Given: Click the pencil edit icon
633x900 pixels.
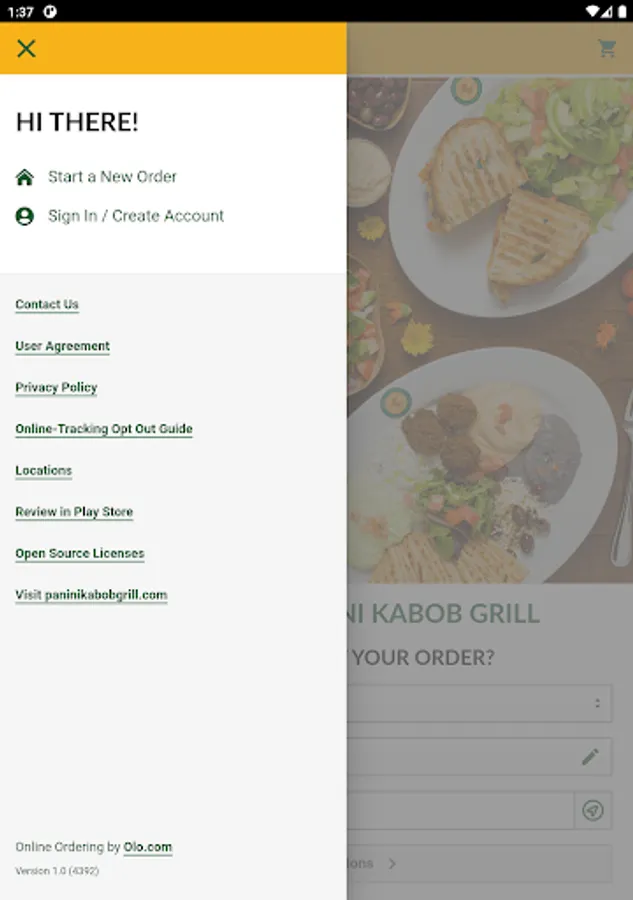Looking at the screenshot, I should (591, 757).
